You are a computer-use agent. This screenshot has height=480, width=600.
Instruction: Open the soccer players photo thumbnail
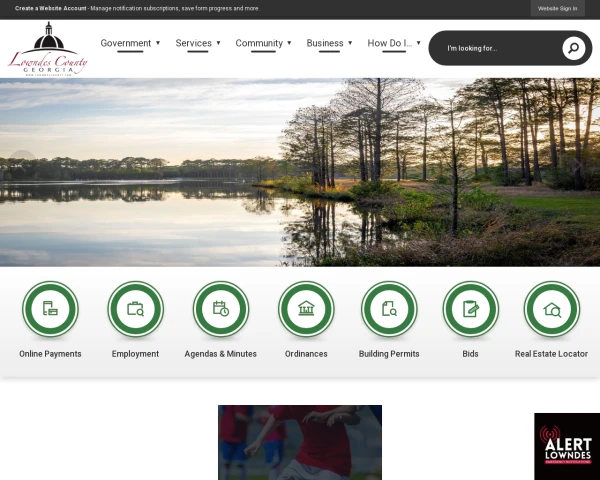[x=300, y=441]
